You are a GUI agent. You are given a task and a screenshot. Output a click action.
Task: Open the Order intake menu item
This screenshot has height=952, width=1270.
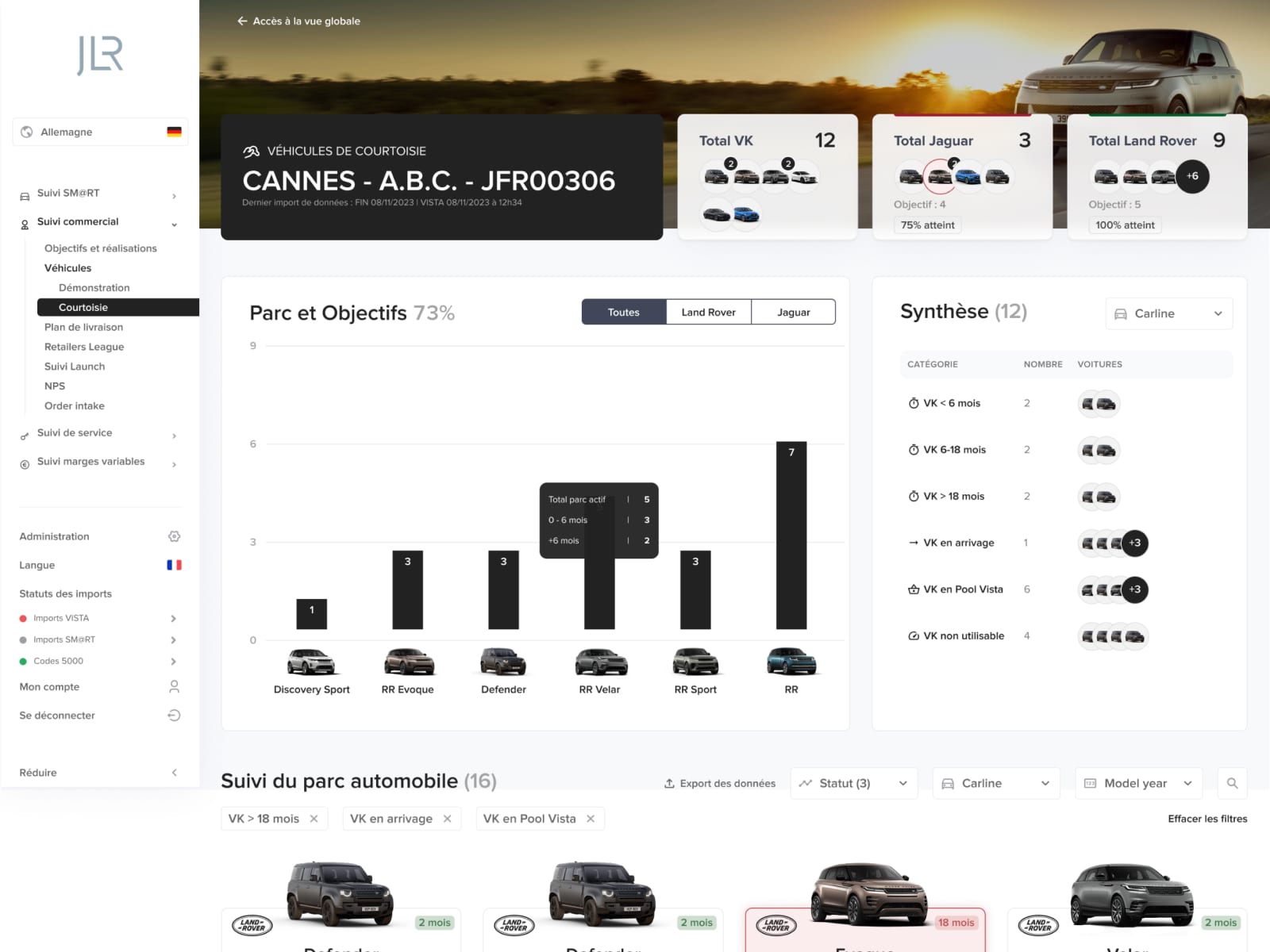[x=75, y=405]
